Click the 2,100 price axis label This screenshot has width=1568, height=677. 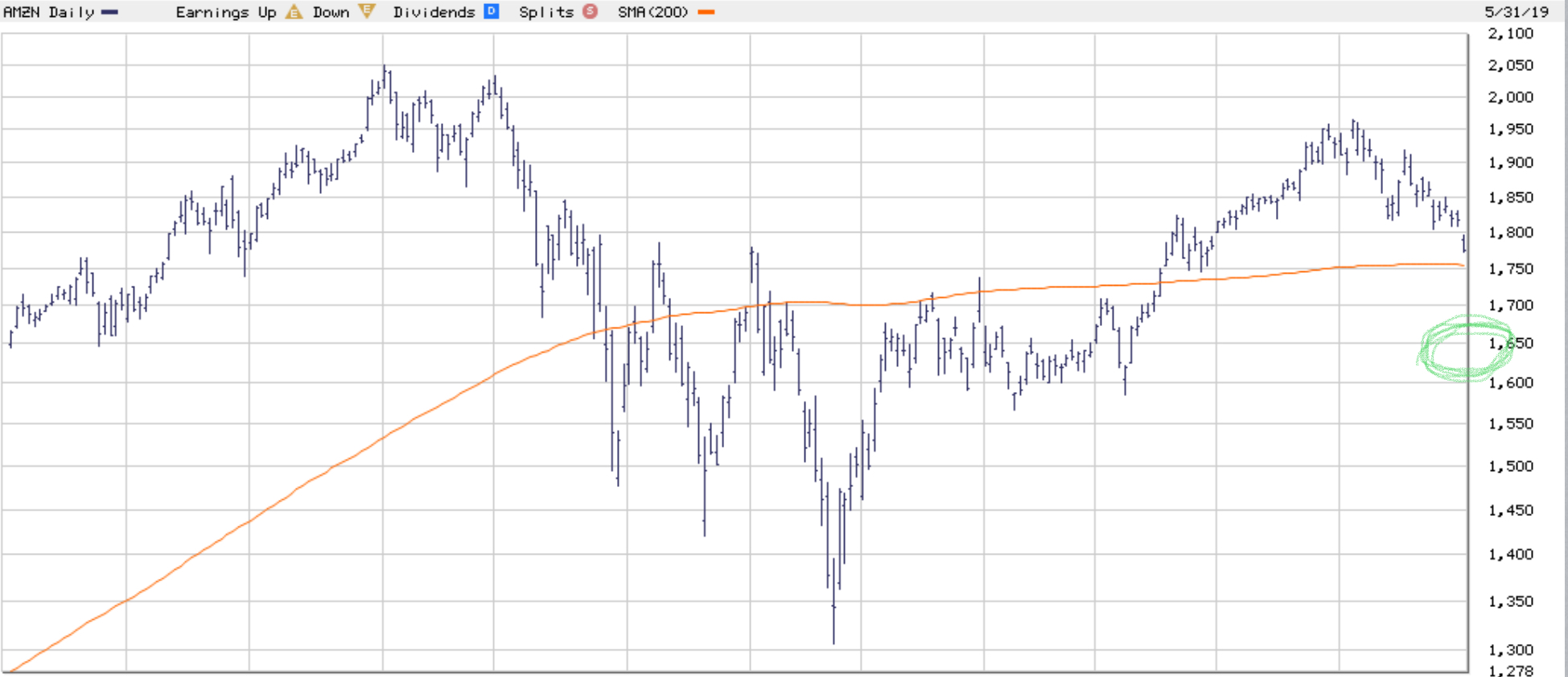click(x=1511, y=34)
